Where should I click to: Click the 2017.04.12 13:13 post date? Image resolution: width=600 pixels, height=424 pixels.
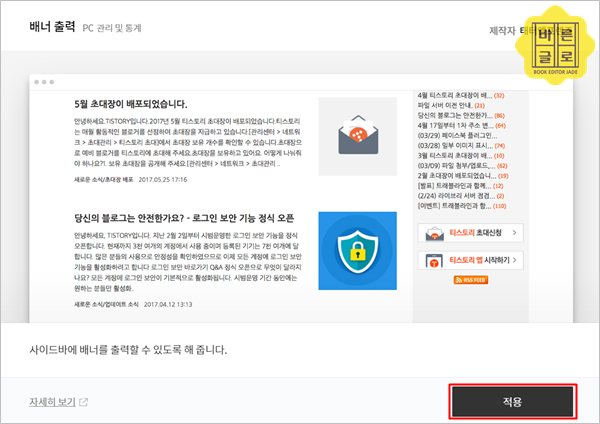coord(168,304)
